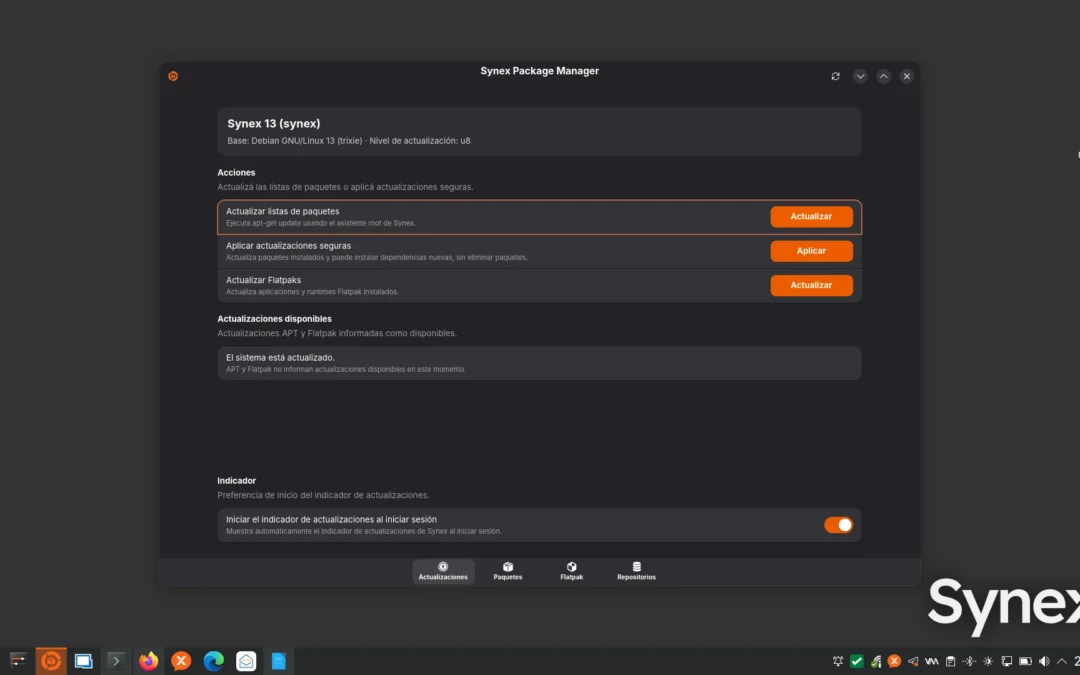Click the paper plane tray icon
This screenshot has width=1080, height=675.
click(x=913, y=661)
